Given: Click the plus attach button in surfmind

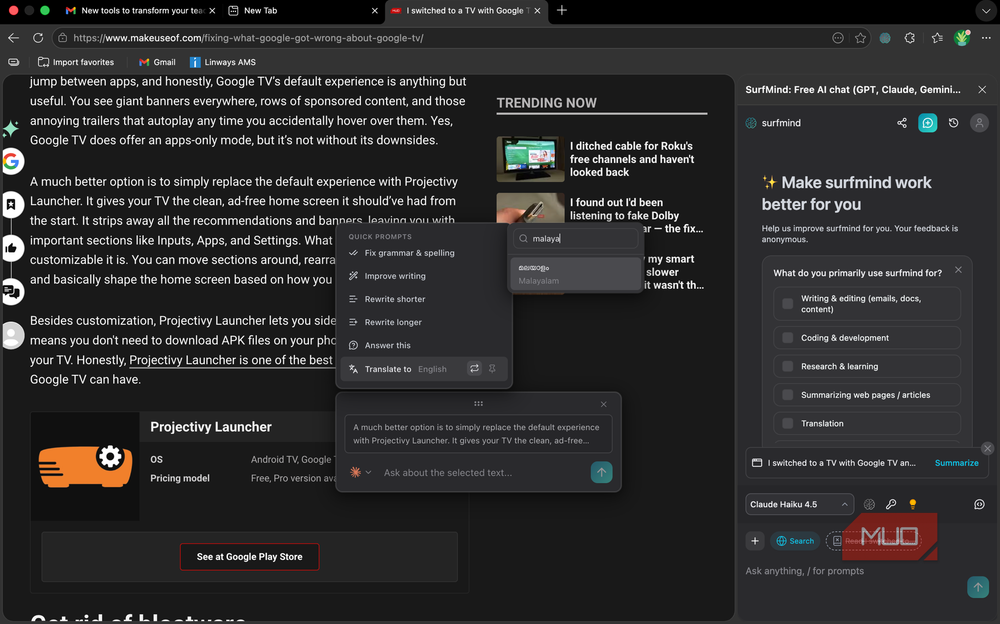Looking at the screenshot, I should pyautogui.click(x=755, y=541).
